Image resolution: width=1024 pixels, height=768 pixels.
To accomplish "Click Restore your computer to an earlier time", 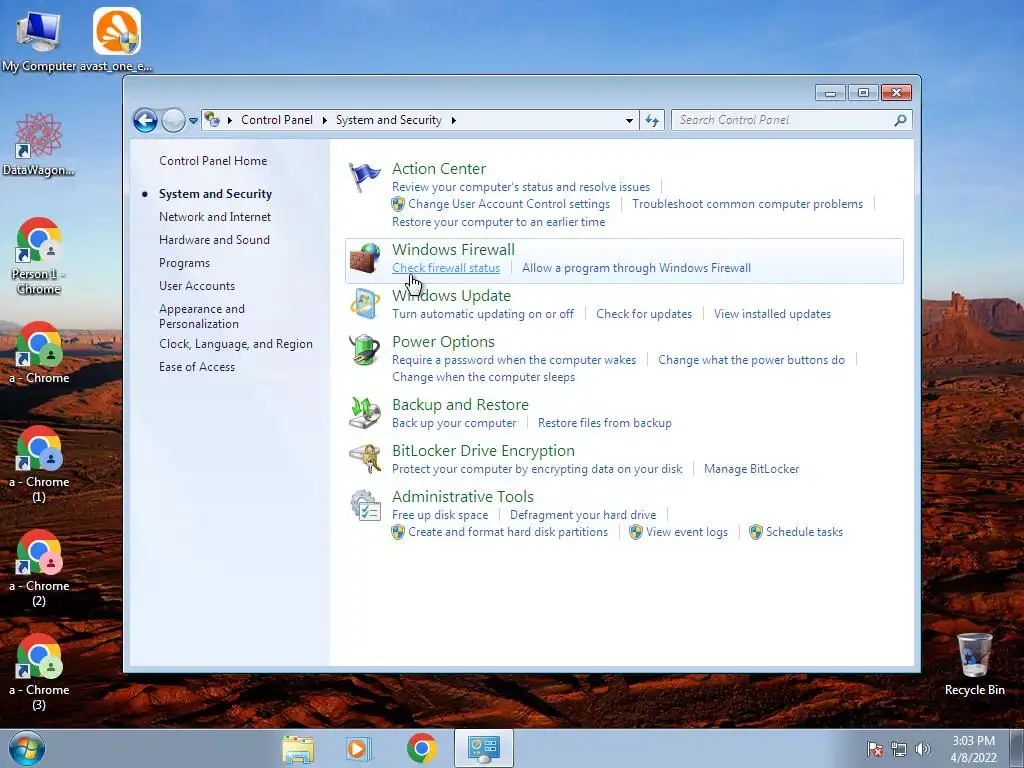I will [x=498, y=222].
